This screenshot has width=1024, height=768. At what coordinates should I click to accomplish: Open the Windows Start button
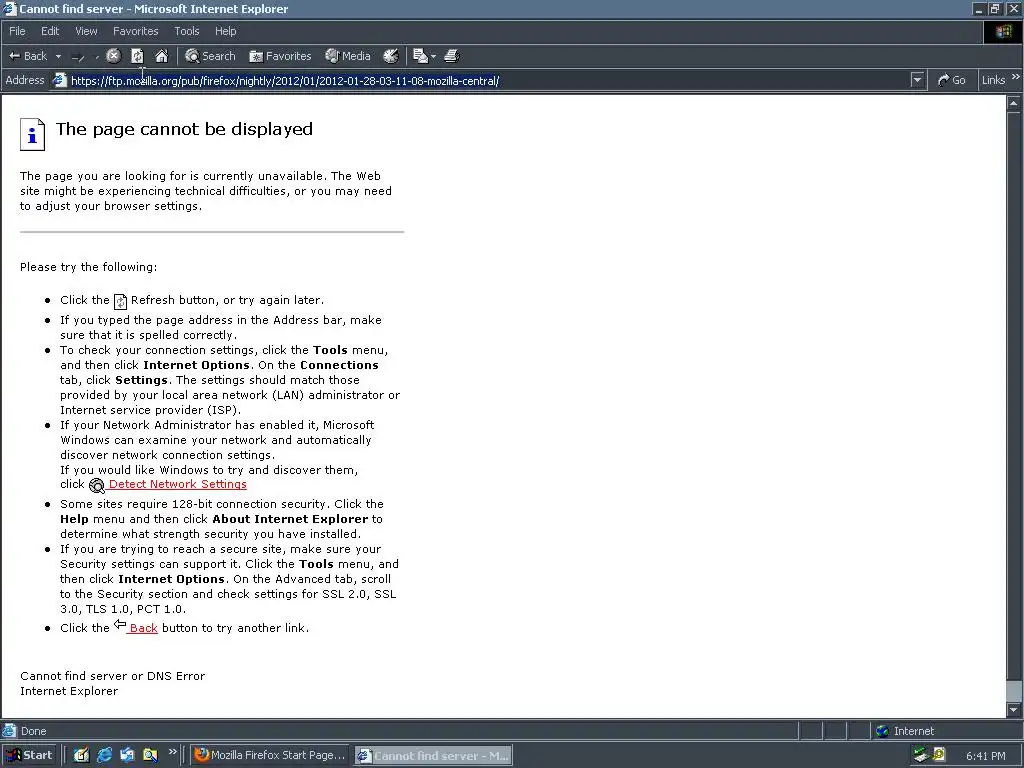click(x=29, y=755)
